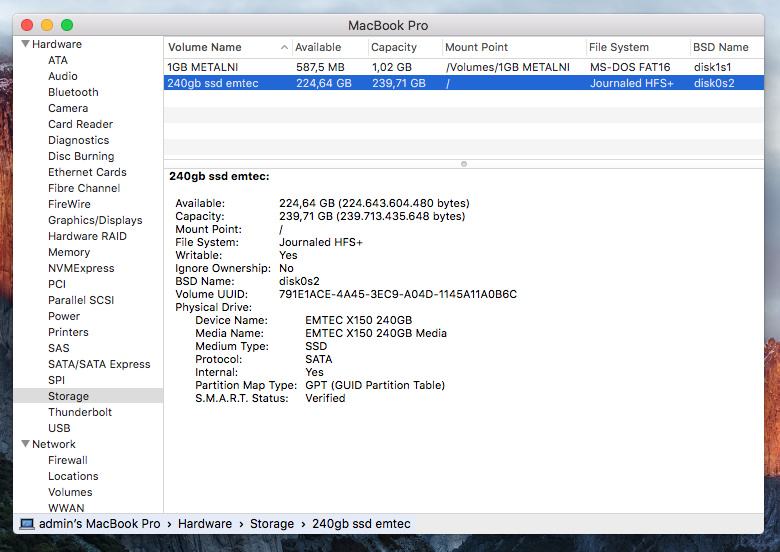Click Hardware in the bottom path bar
The width and height of the screenshot is (780, 552).
point(205,524)
